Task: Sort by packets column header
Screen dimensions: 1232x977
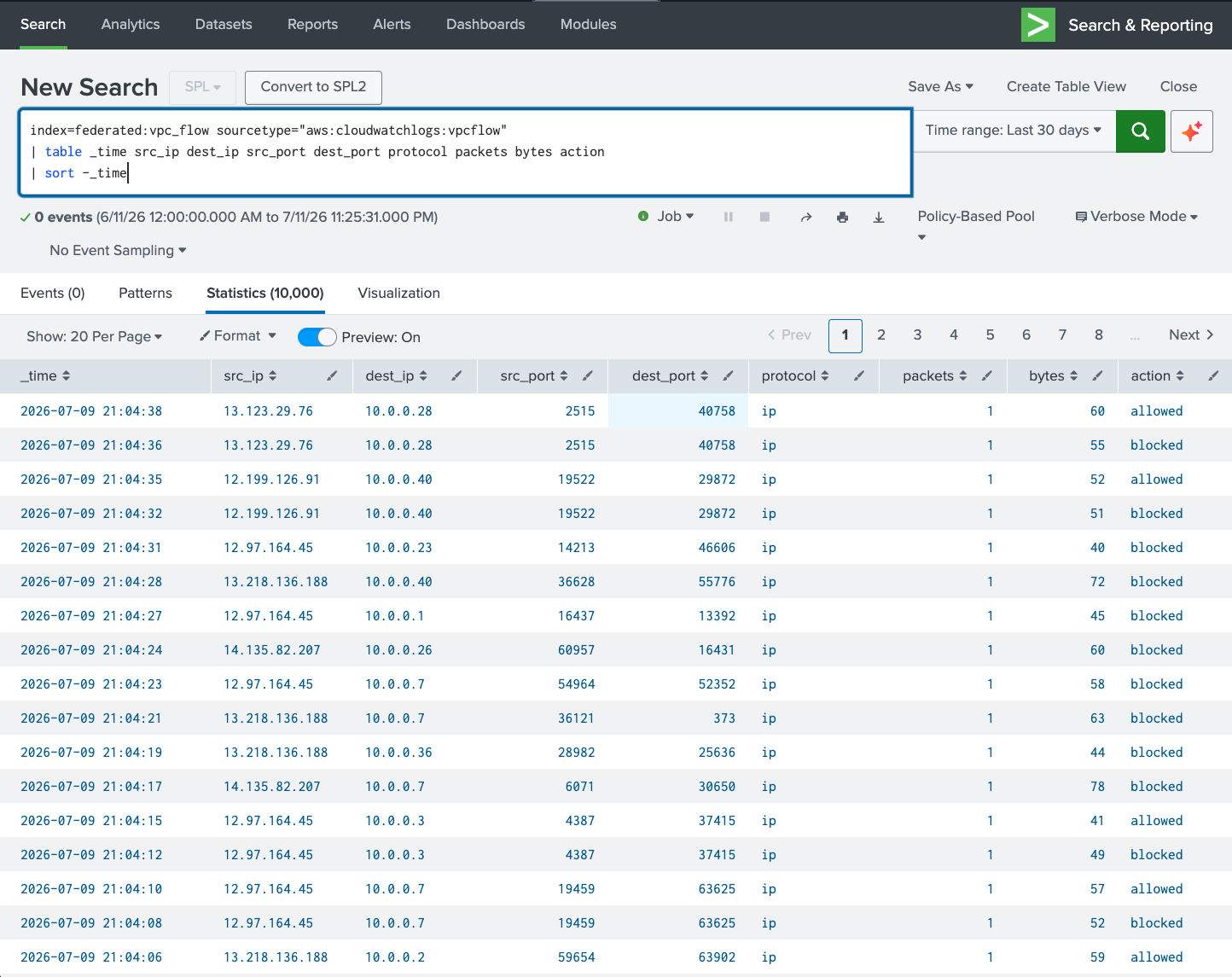Action: pos(935,375)
